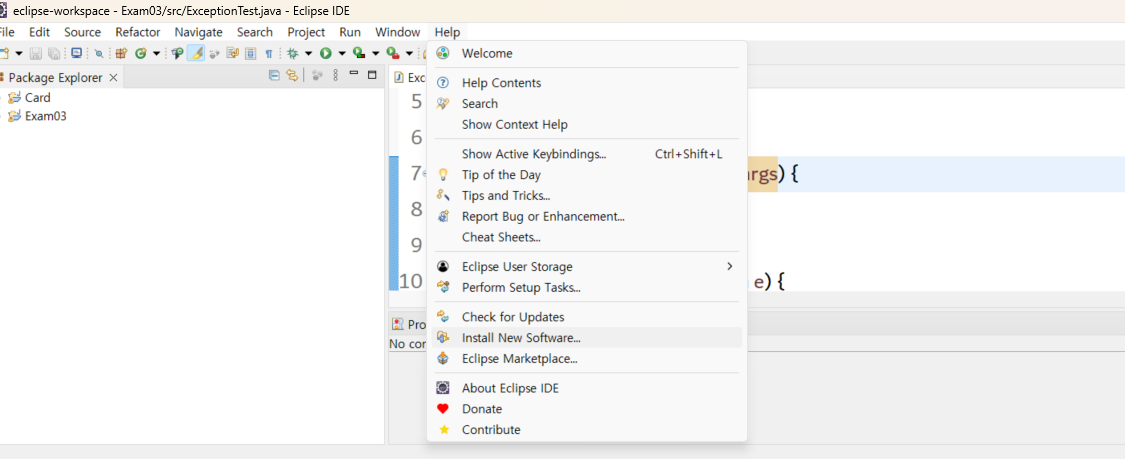Select the ExceptionTest.java editor tab

click(410, 77)
